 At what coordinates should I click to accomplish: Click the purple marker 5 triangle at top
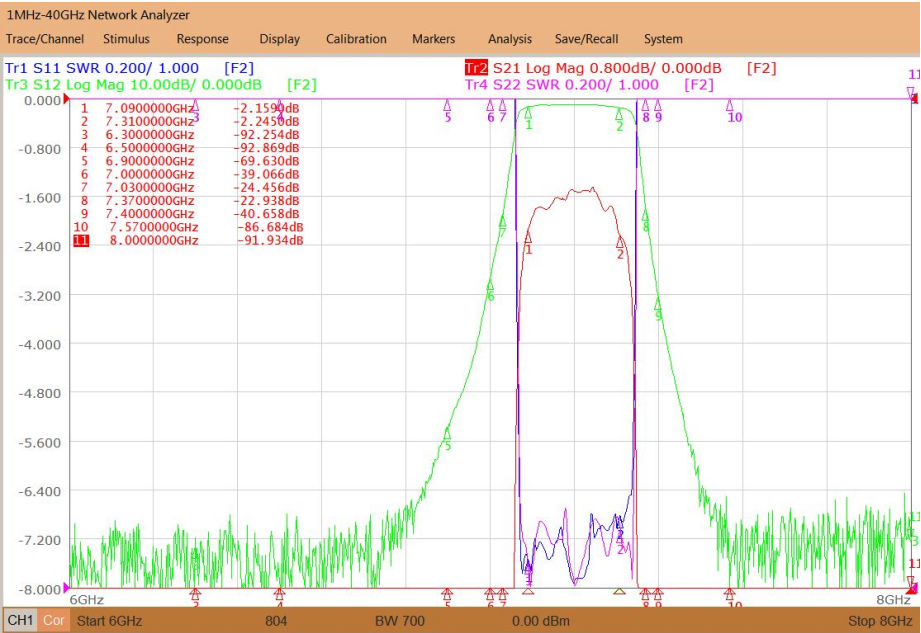click(447, 105)
